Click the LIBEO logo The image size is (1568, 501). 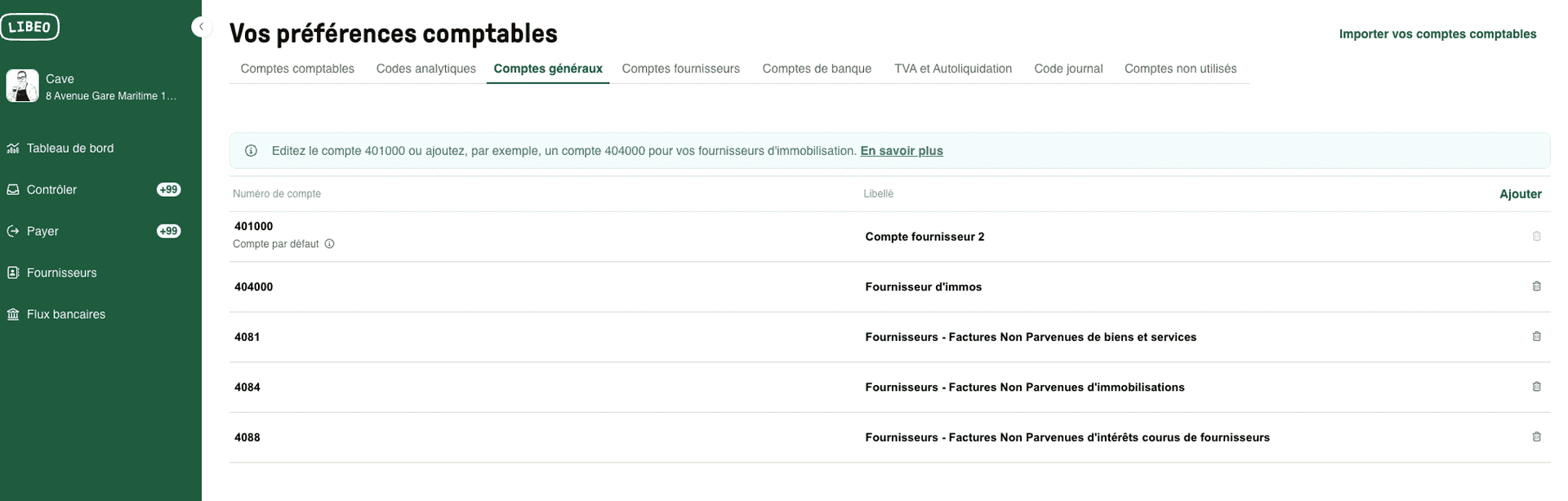point(30,26)
